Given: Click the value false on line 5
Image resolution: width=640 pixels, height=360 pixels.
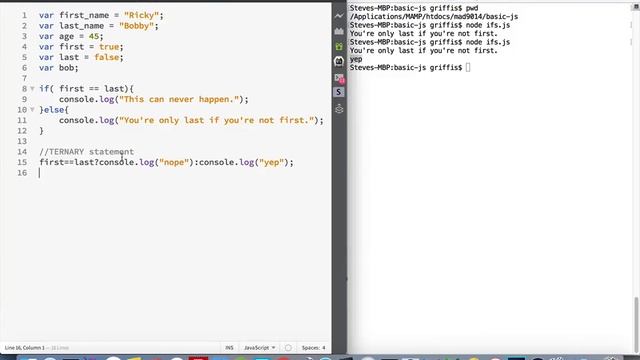Looking at the screenshot, I should click(107, 57).
